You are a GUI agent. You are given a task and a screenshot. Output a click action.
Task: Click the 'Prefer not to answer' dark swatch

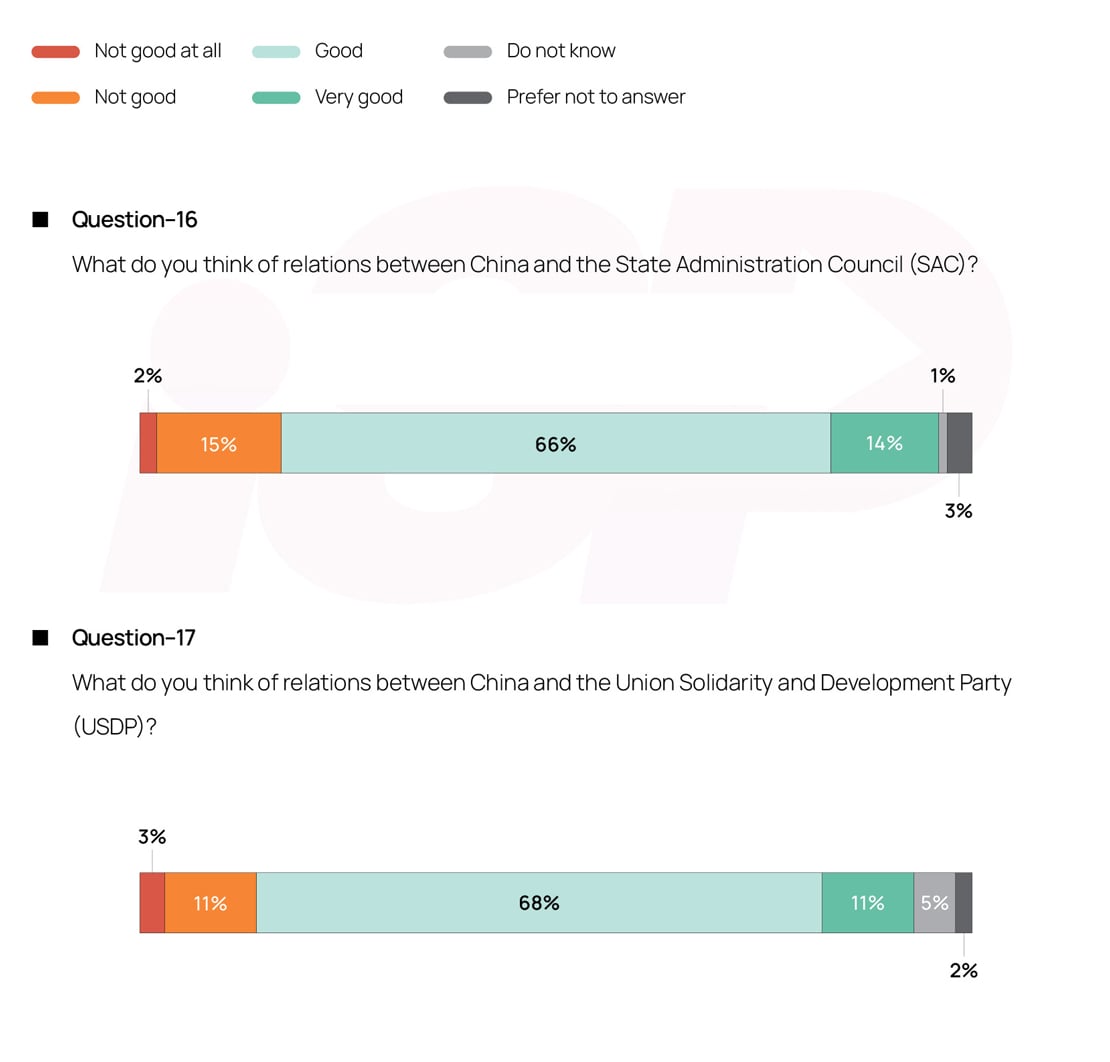pyautogui.click(x=468, y=97)
